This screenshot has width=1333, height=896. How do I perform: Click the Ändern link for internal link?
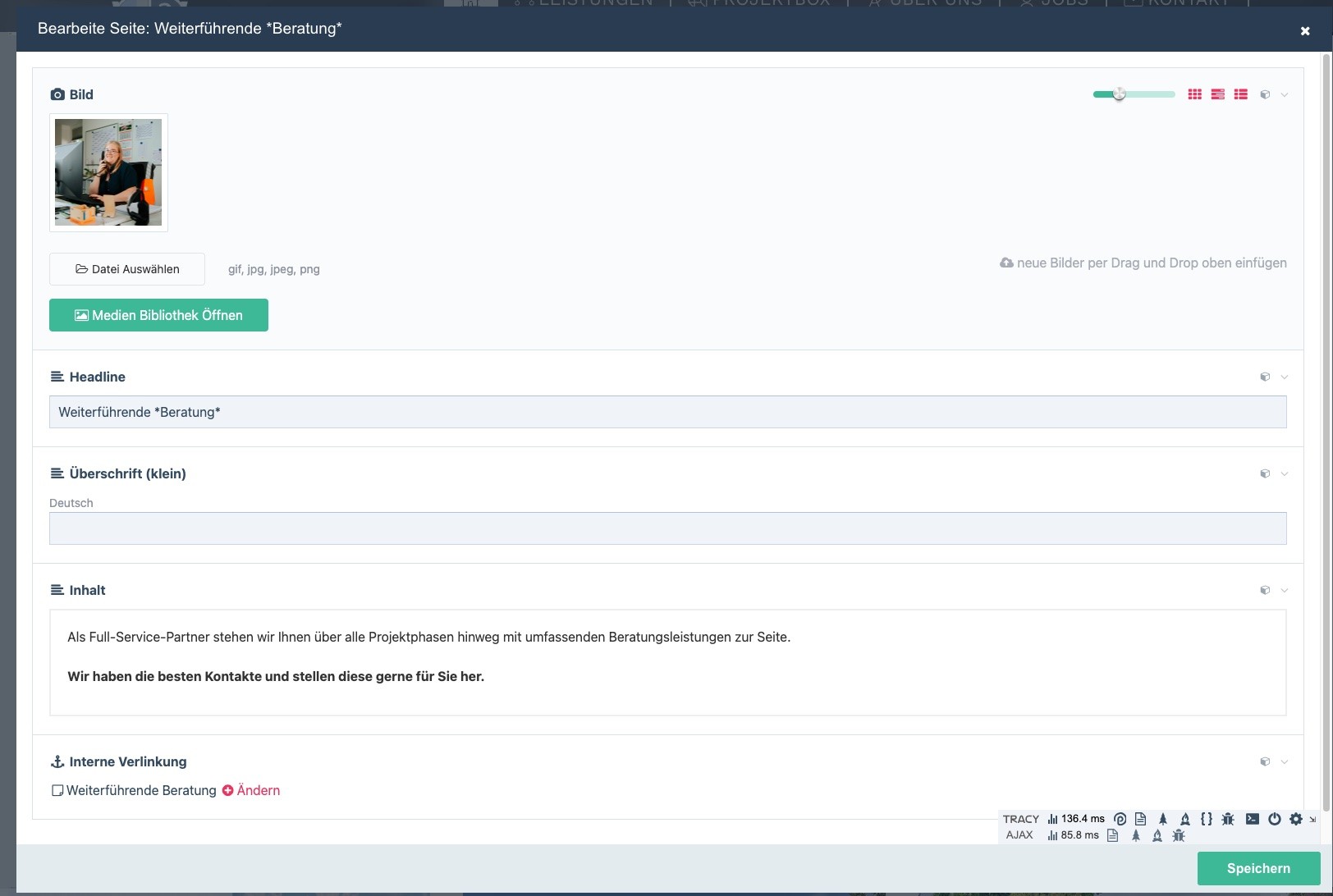pyautogui.click(x=251, y=790)
